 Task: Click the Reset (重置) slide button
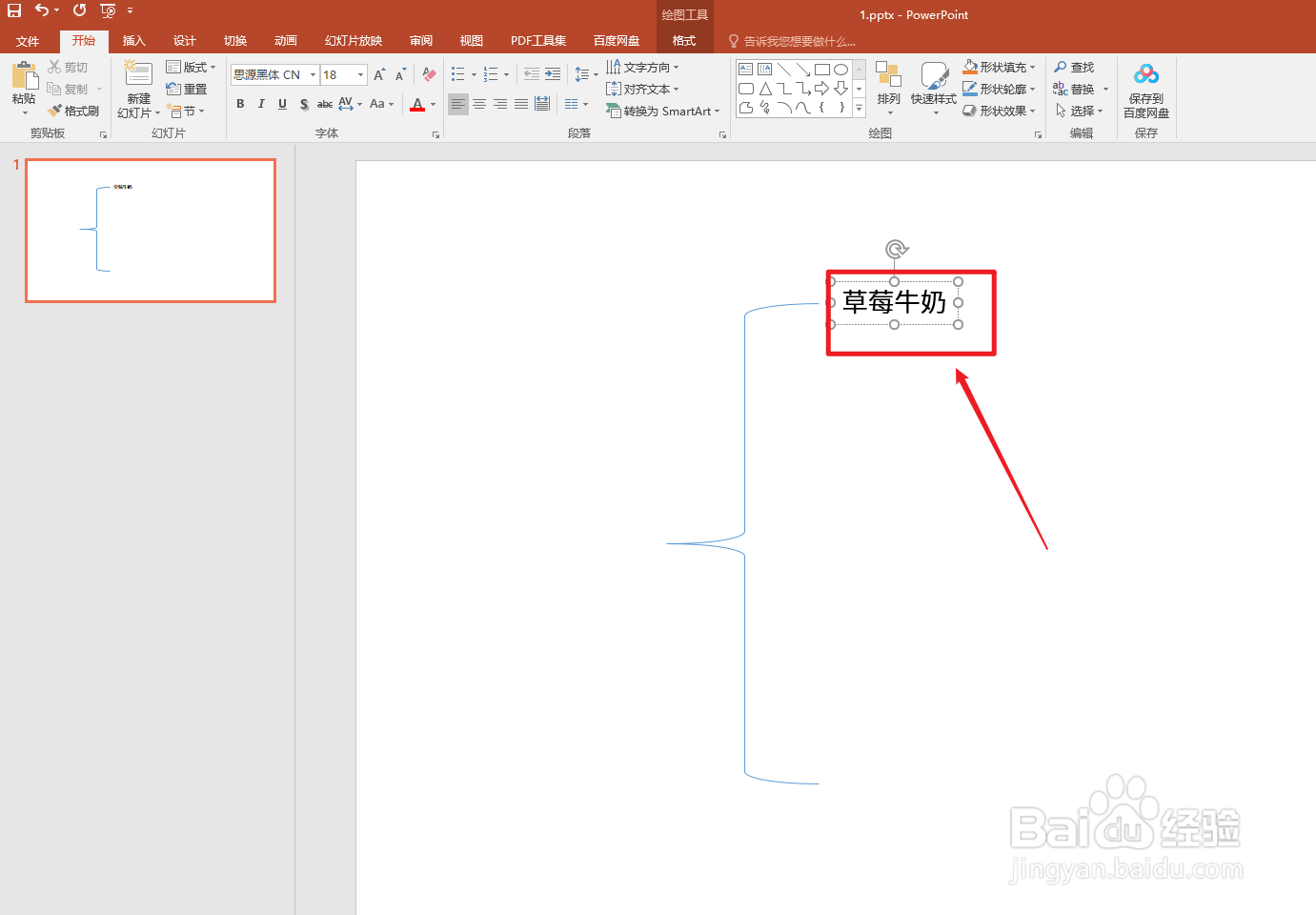pyautogui.click(x=187, y=89)
